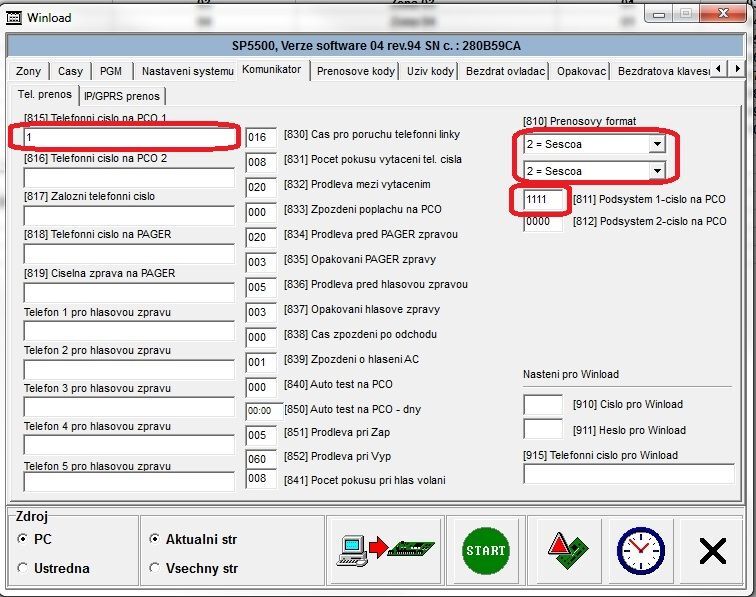This screenshot has height=597, width=756.
Task: Click the Winload title bar app icon
Action: [x=14, y=17]
